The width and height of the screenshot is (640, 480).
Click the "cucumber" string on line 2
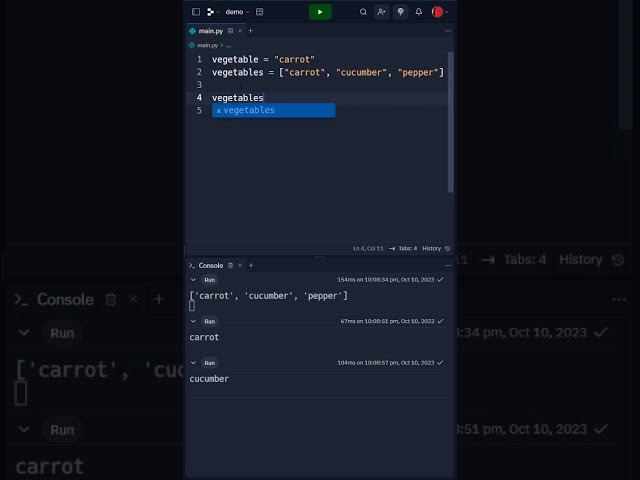(x=361, y=73)
